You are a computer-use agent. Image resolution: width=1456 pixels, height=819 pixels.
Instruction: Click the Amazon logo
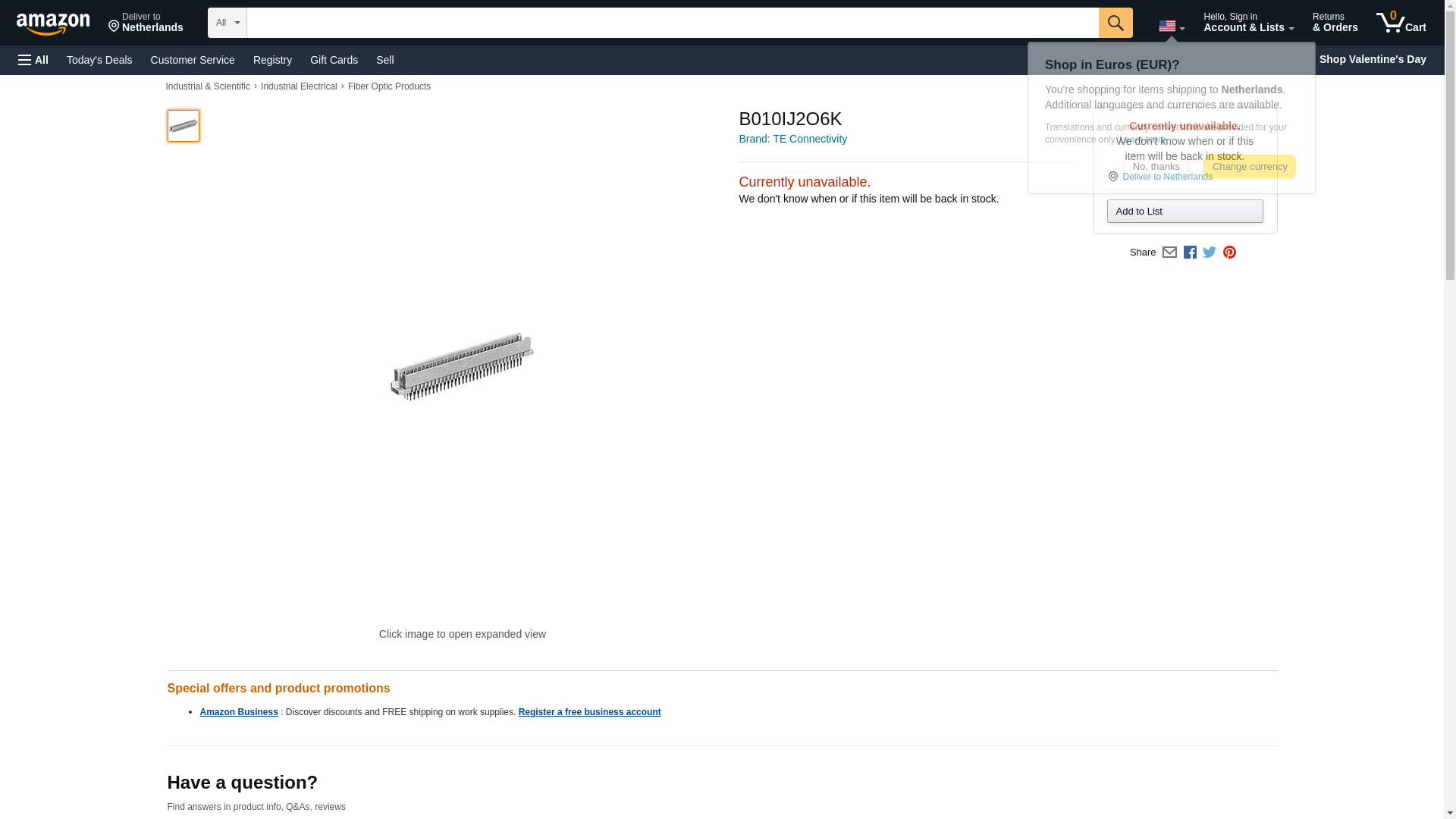tap(53, 24)
